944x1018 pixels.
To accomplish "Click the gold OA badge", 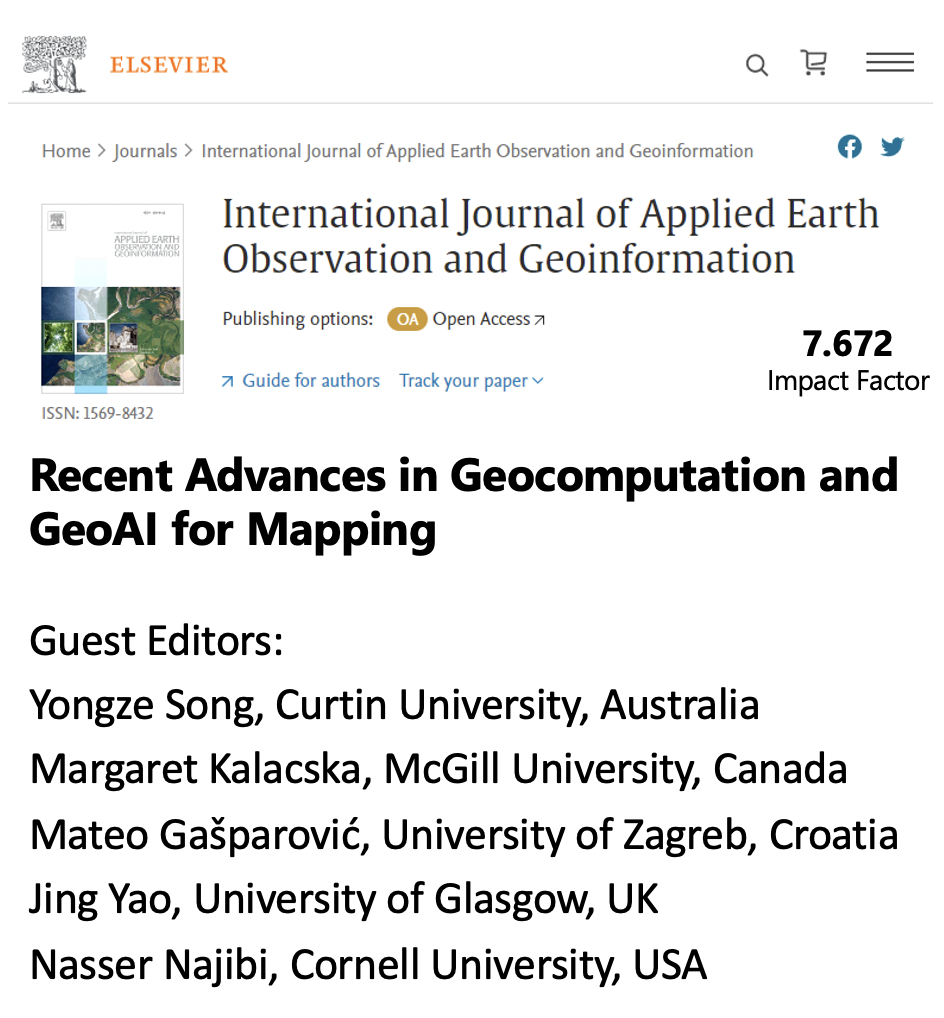I will pyautogui.click(x=406, y=319).
